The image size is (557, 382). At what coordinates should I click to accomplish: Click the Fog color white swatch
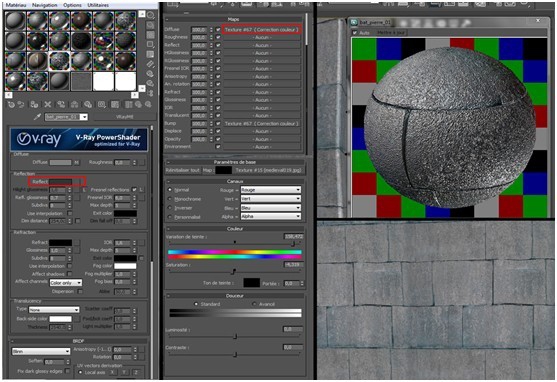125,266
